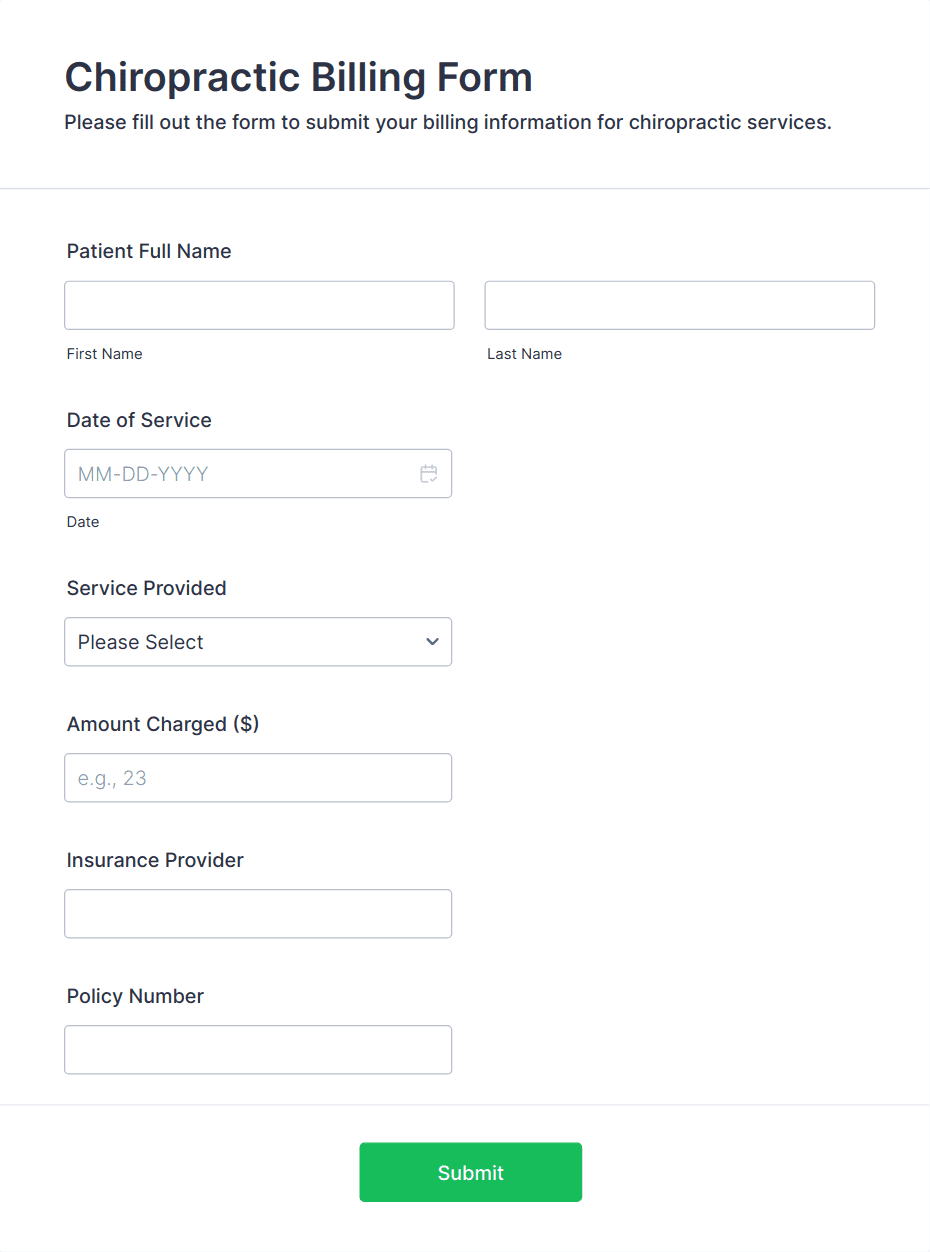Click the 'Chiropractic Billing Form' heading

298,77
